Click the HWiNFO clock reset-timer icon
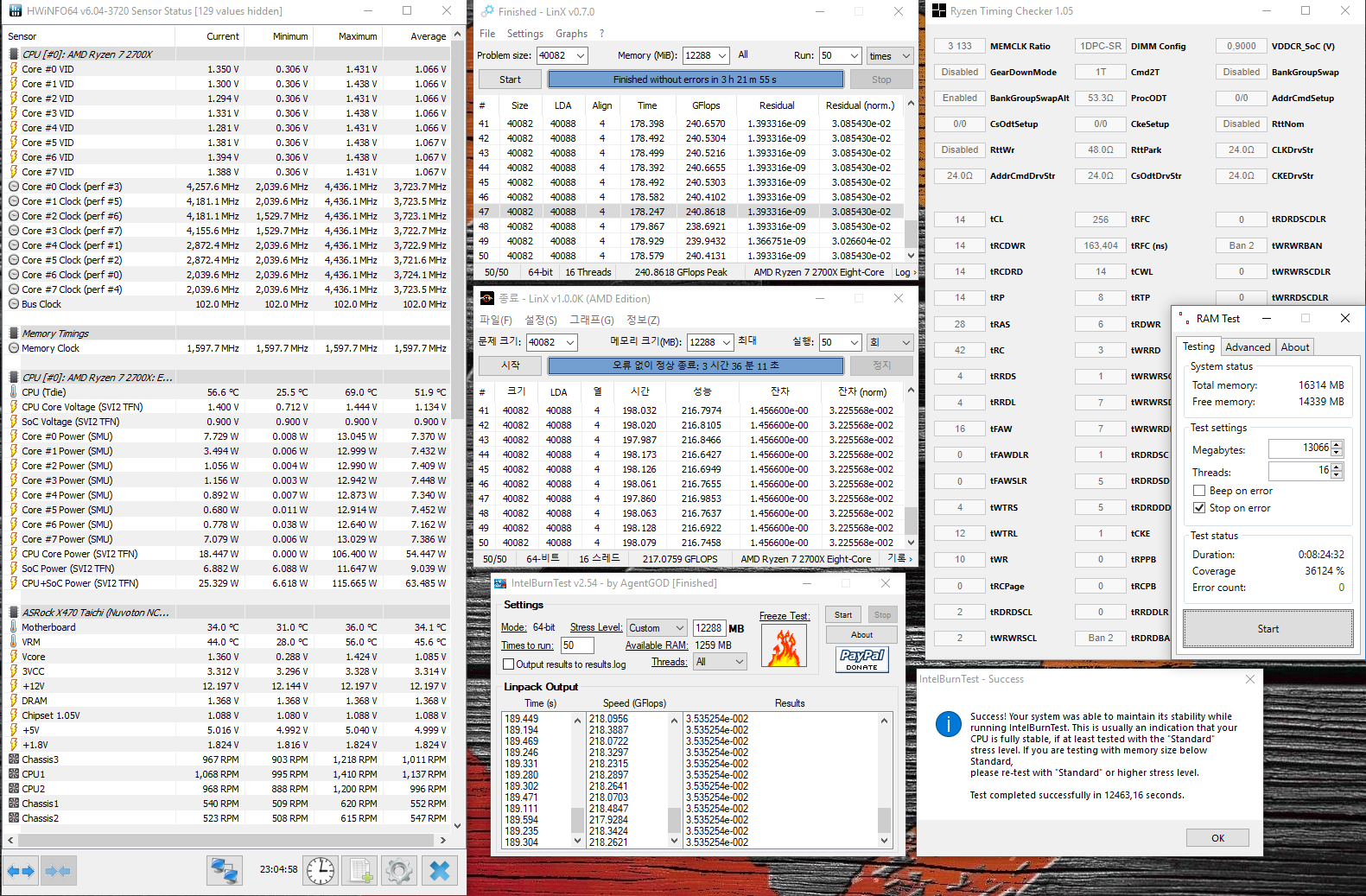 (321, 870)
